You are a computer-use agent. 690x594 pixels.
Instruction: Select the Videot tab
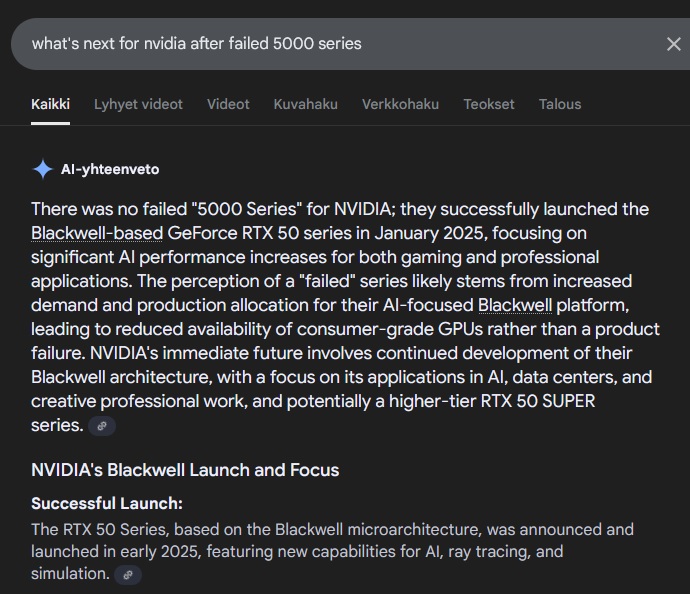(x=228, y=104)
